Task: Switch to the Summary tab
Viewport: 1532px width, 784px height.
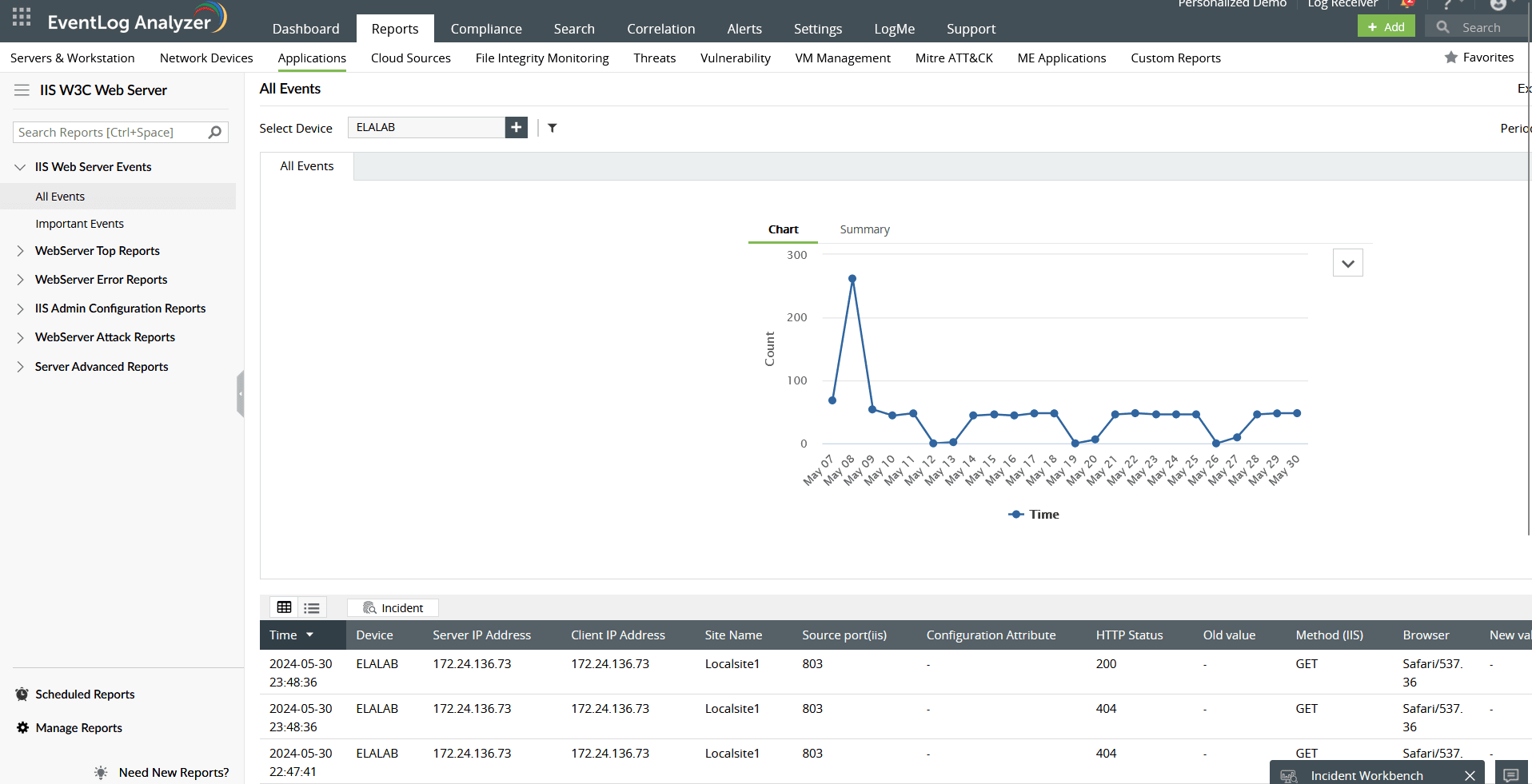Action: (x=864, y=229)
